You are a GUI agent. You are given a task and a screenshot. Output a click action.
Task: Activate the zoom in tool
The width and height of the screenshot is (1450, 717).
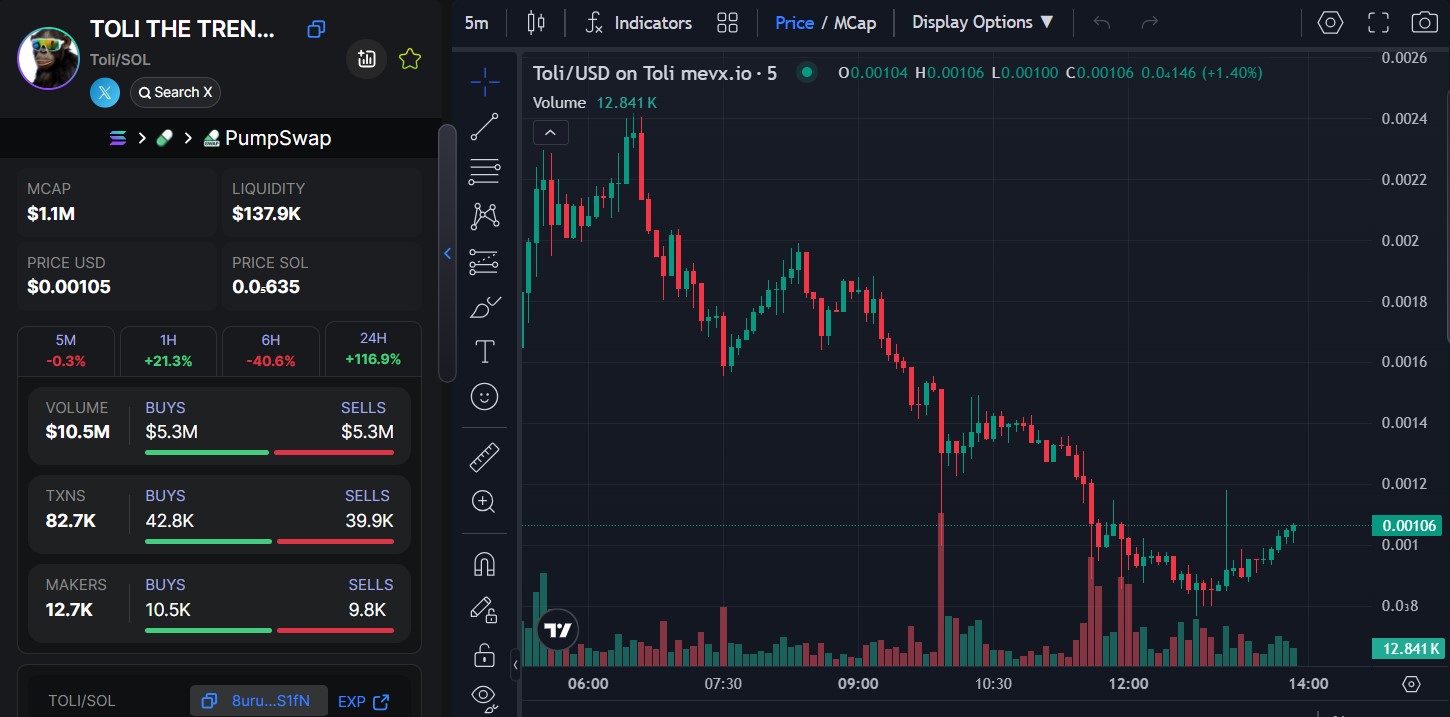[485, 502]
